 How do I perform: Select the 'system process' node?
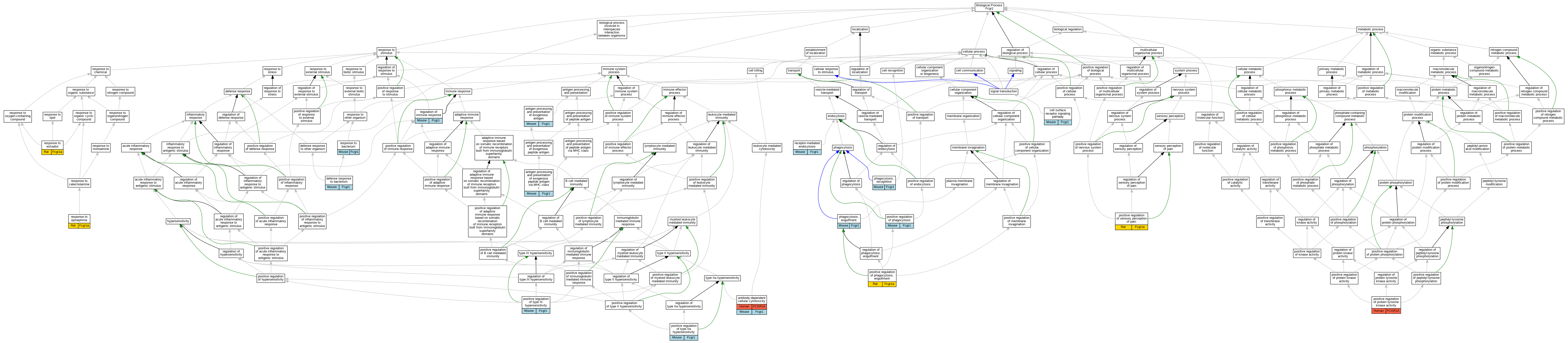coord(1186,70)
